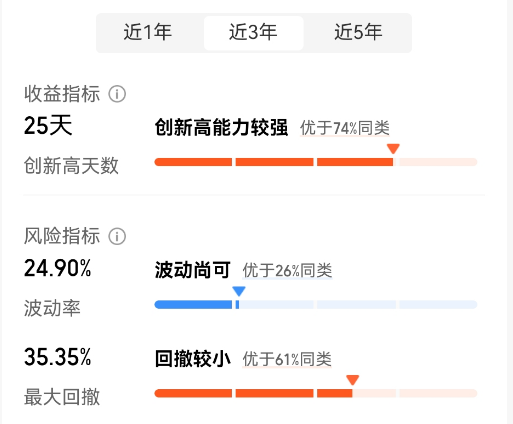This screenshot has height=424, width=513.
Task: Open the 风险指标 info icon
Action: click(117, 237)
